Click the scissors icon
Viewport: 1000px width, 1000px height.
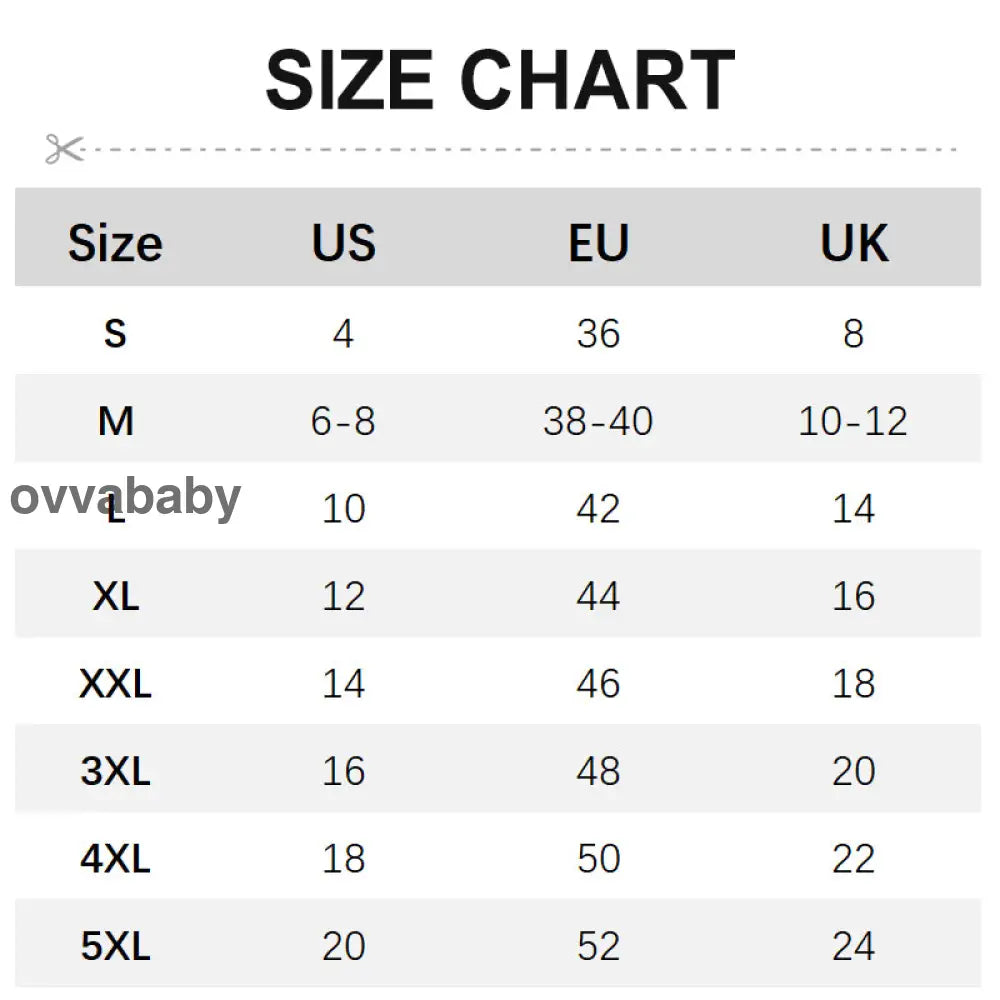[64, 149]
